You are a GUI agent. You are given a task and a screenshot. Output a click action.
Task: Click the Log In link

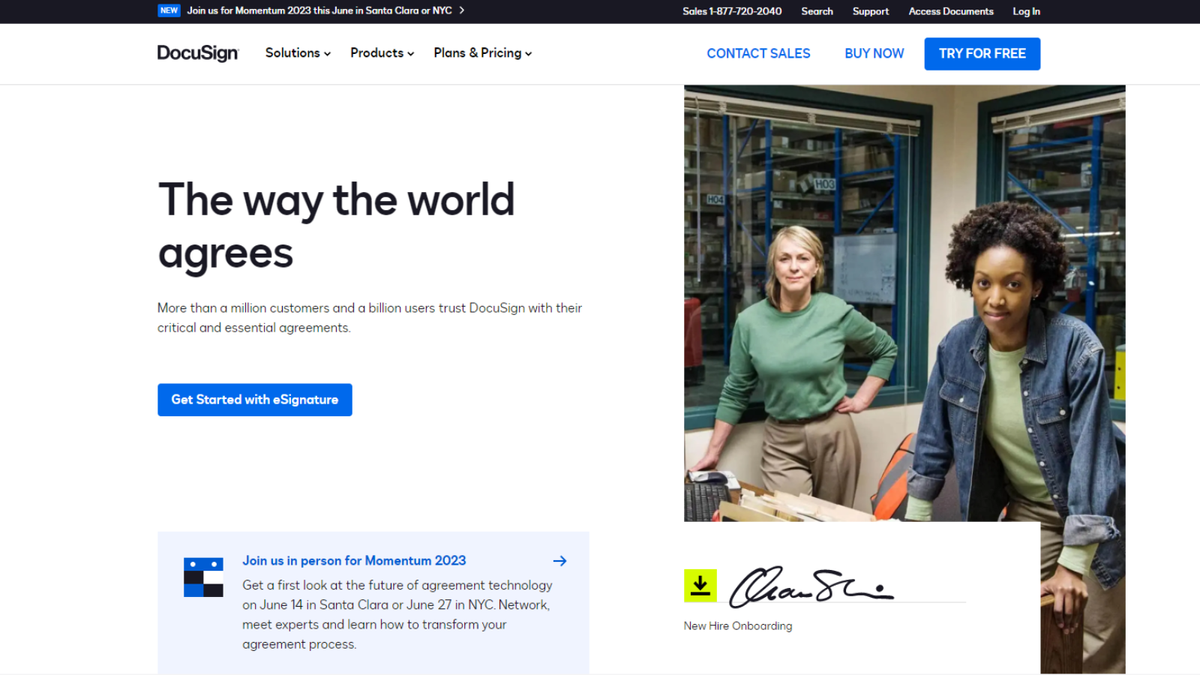tap(1026, 11)
